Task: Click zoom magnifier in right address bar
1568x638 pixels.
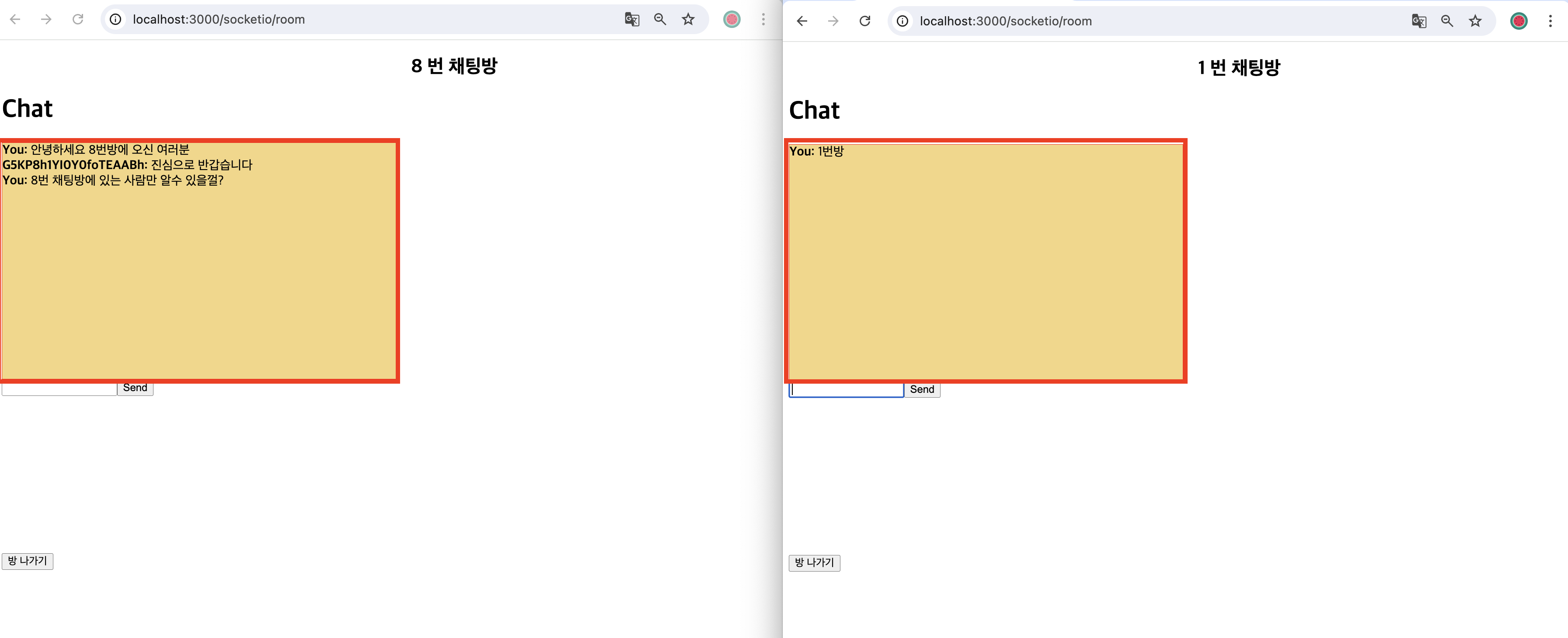Action: [x=1447, y=21]
